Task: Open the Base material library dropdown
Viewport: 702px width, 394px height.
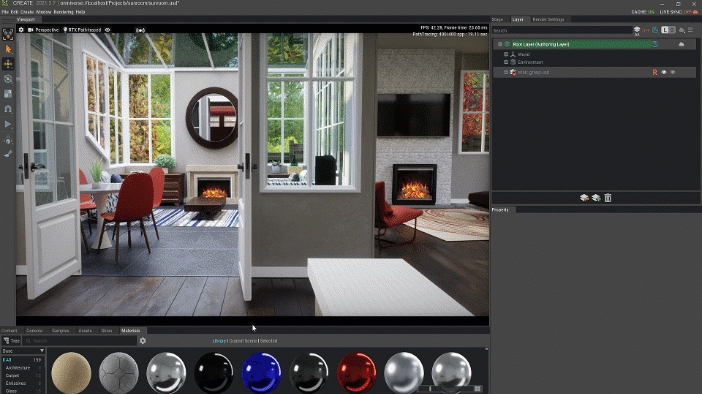Action: (23, 351)
